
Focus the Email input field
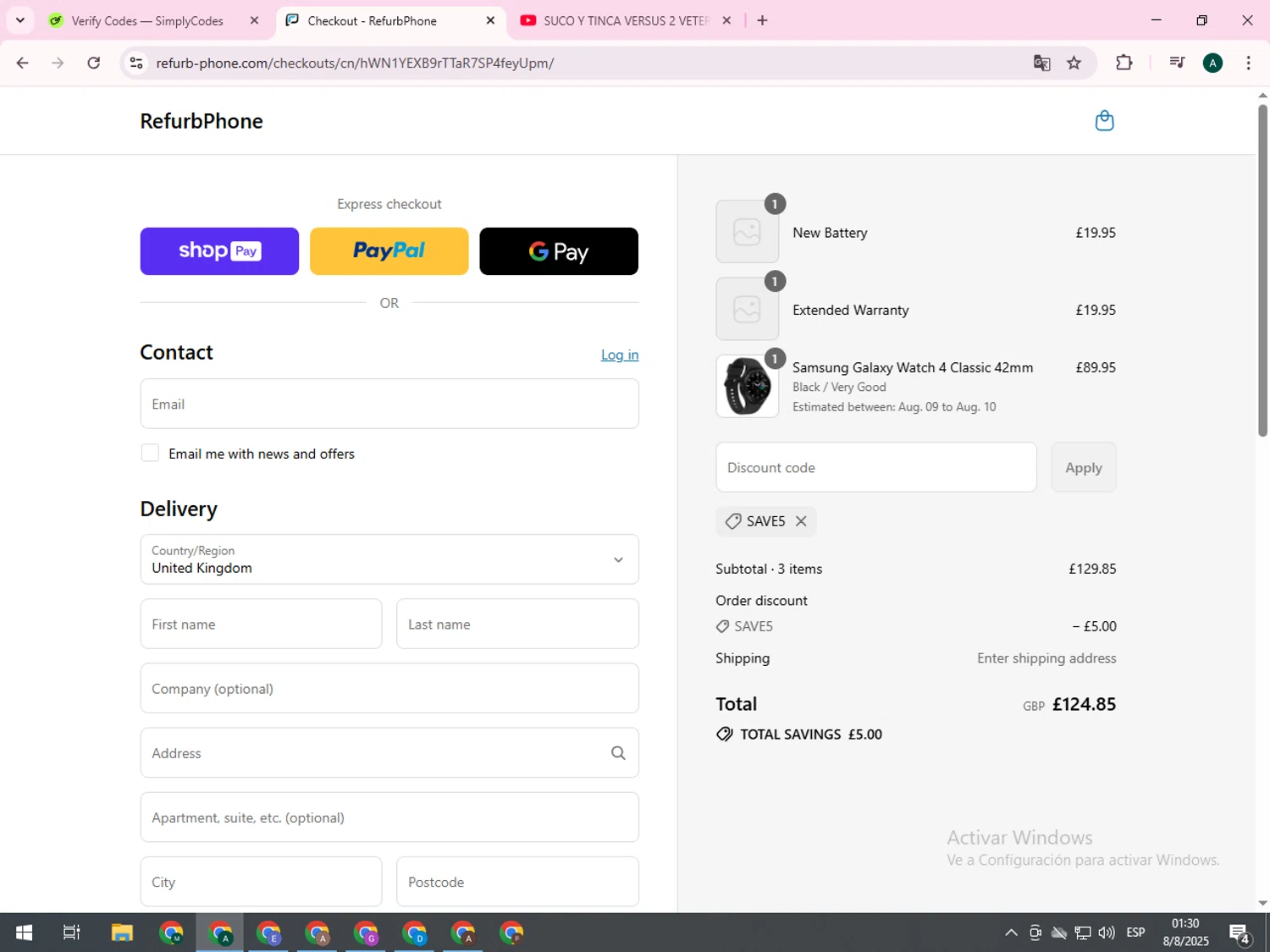coord(389,404)
